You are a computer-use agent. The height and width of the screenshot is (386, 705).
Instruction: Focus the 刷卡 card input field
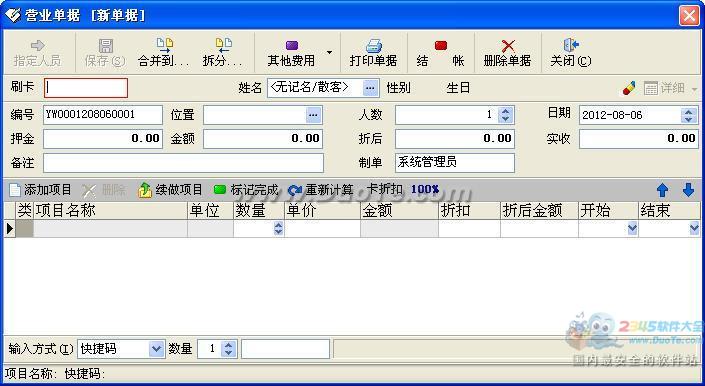pos(86,88)
